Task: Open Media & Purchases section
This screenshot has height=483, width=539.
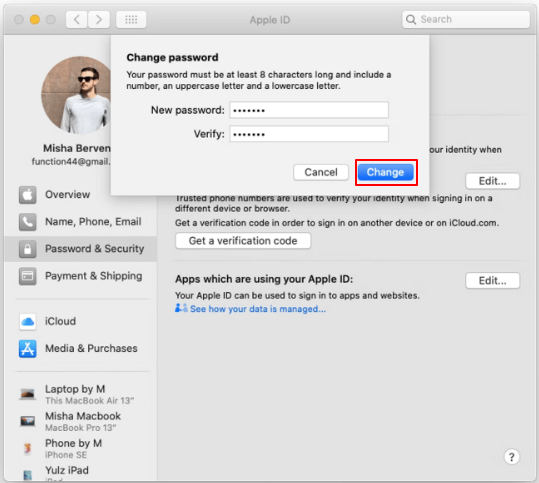Action: tap(80, 349)
